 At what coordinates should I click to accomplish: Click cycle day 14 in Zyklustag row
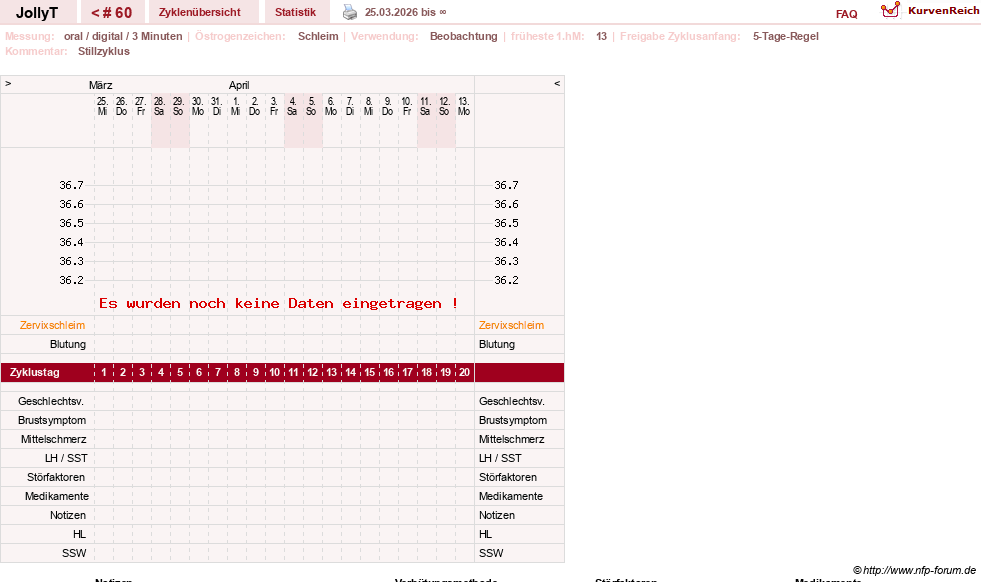[x=350, y=372]
